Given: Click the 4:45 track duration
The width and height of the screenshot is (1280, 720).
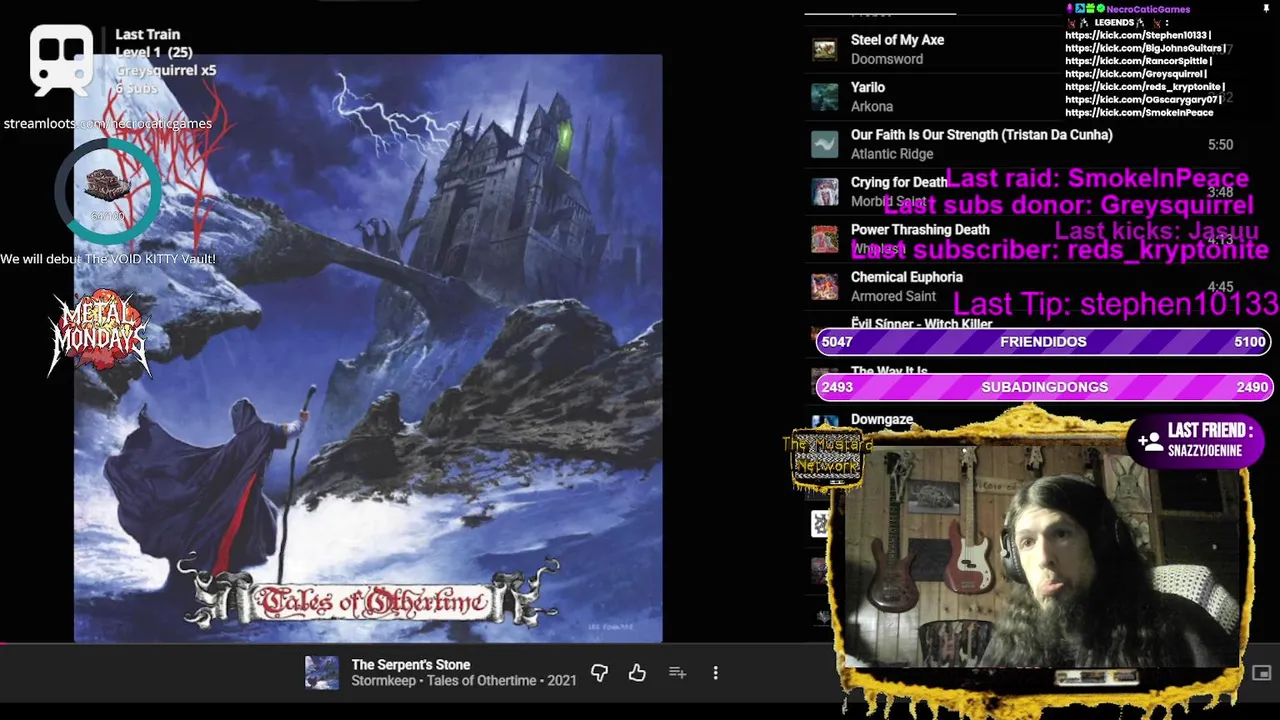Looking at the screenshot, I should tap(1220, 287).
